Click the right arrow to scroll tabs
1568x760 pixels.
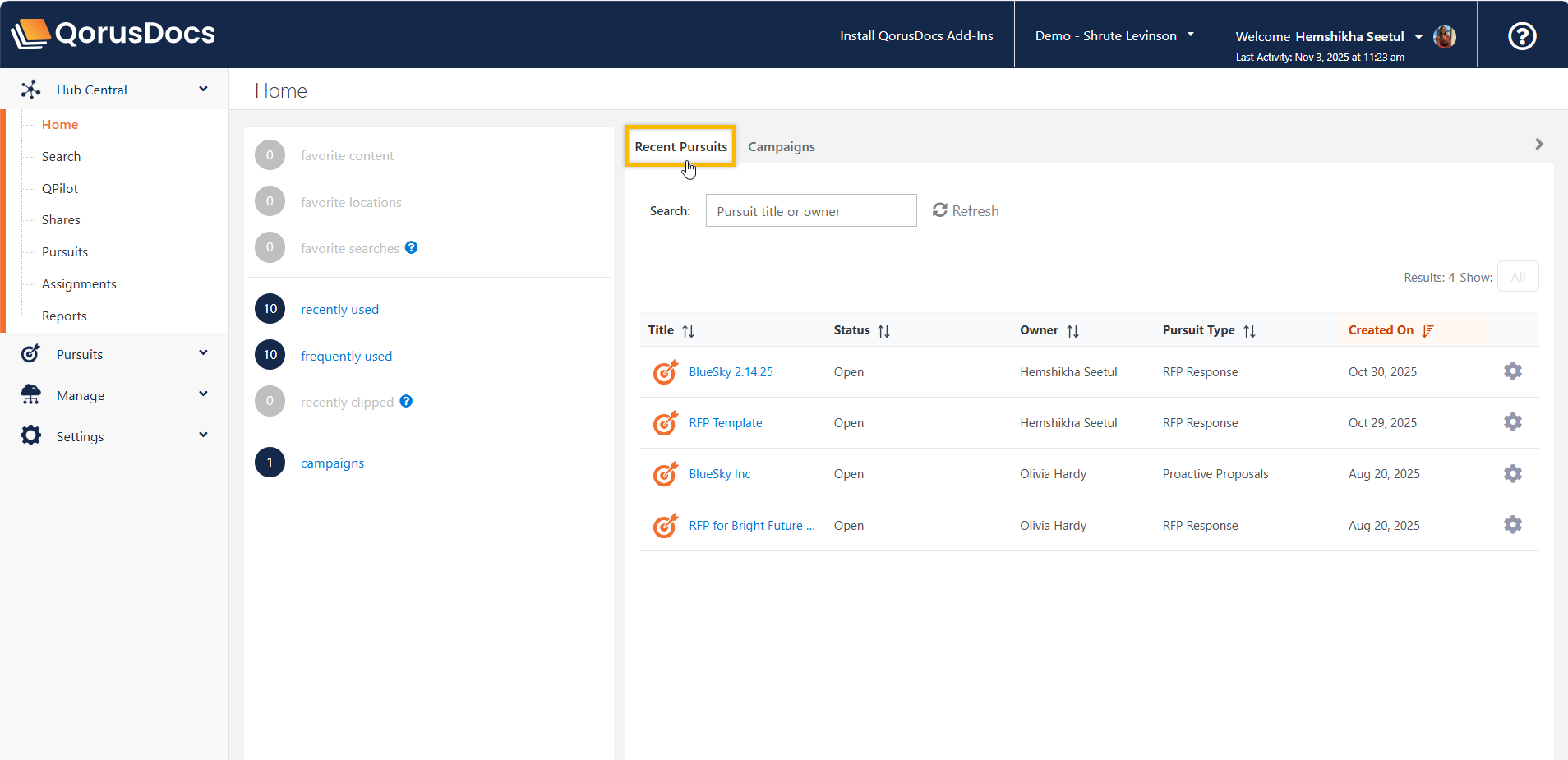[1538, 145]
